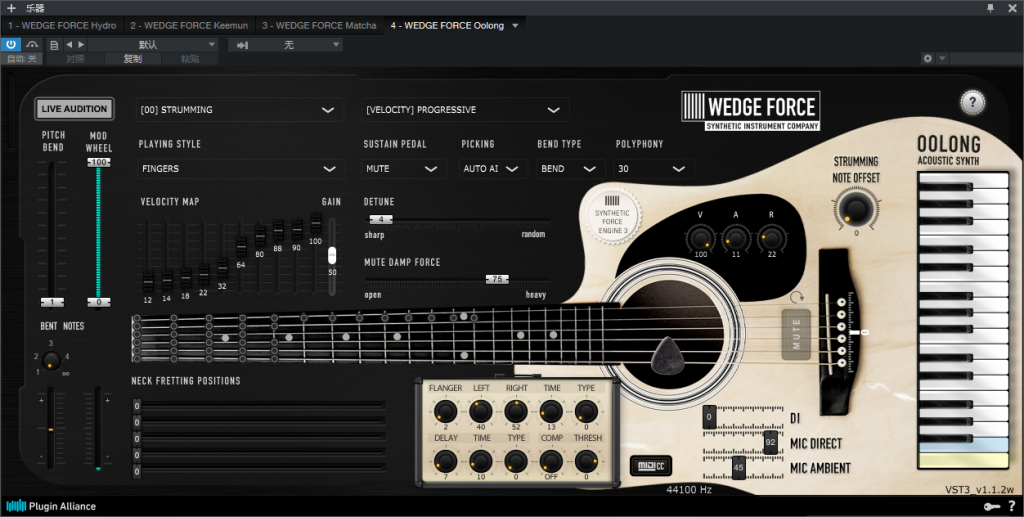Toggle the 对照 compare button
The image size is (1024, 517).
(75, 59)
